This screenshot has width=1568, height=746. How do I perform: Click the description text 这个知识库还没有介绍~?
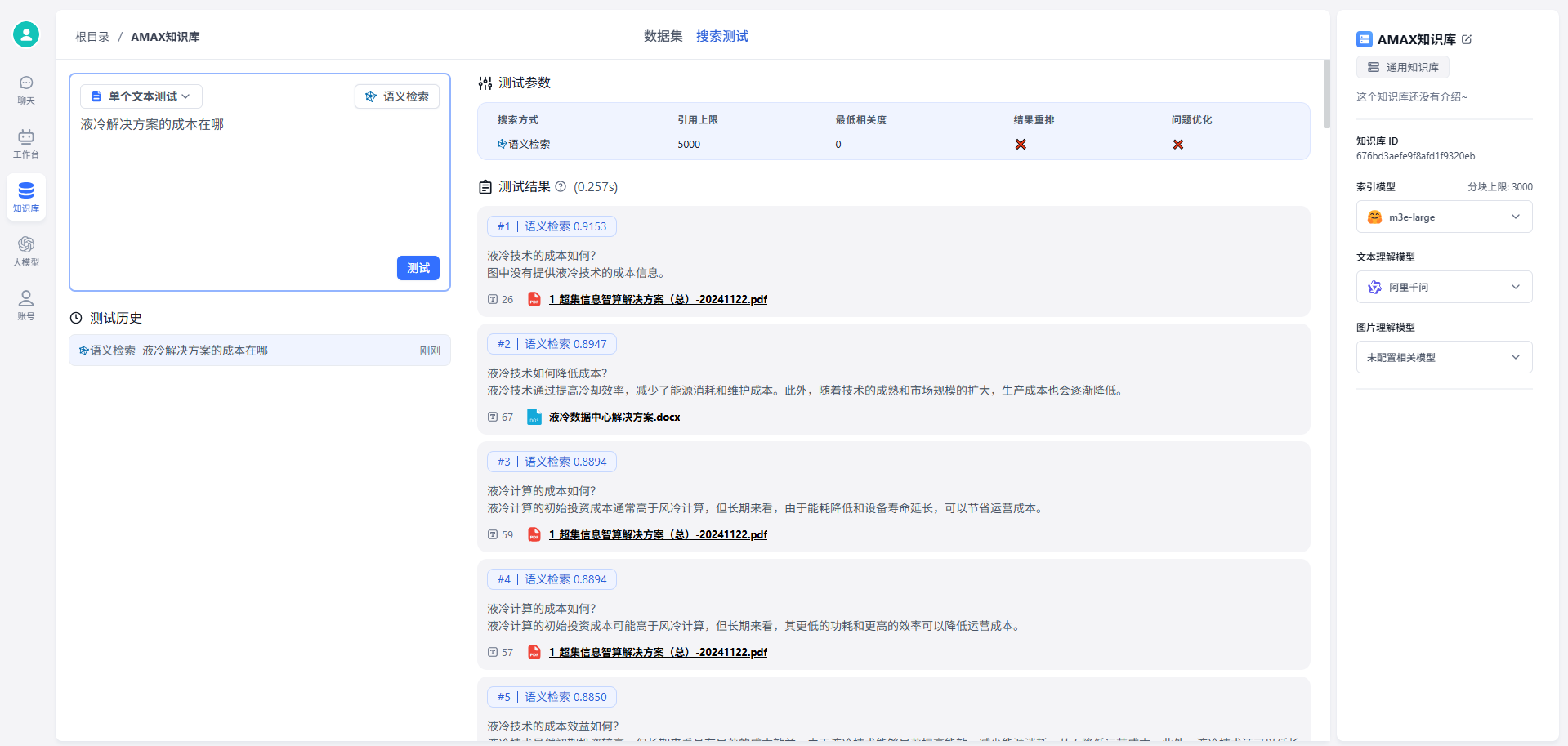coord(1411,96)
